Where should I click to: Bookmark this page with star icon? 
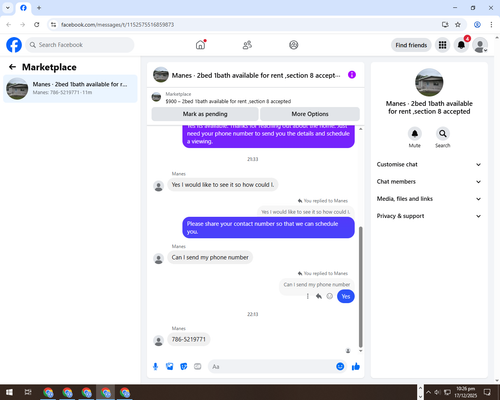coord(458,25)
